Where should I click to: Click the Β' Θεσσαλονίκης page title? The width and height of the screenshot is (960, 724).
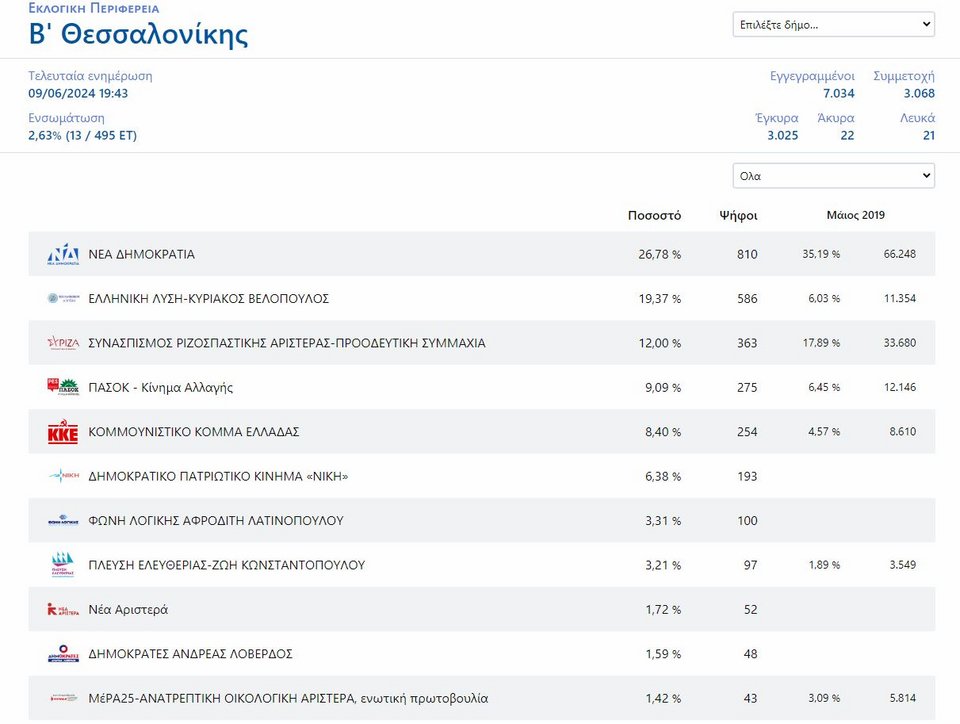click(x=138, y=34)
